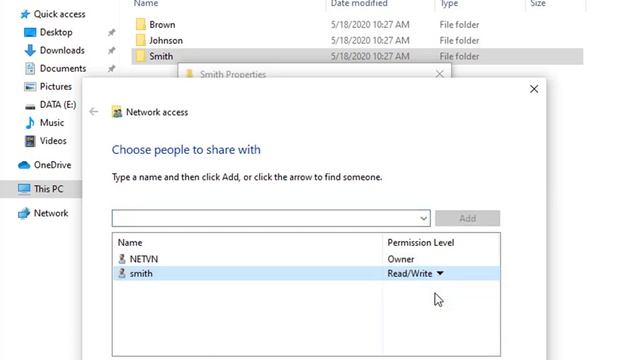Select Quick access label in navigation pane
Screen dimensions: 640x360
pos(60,14)
